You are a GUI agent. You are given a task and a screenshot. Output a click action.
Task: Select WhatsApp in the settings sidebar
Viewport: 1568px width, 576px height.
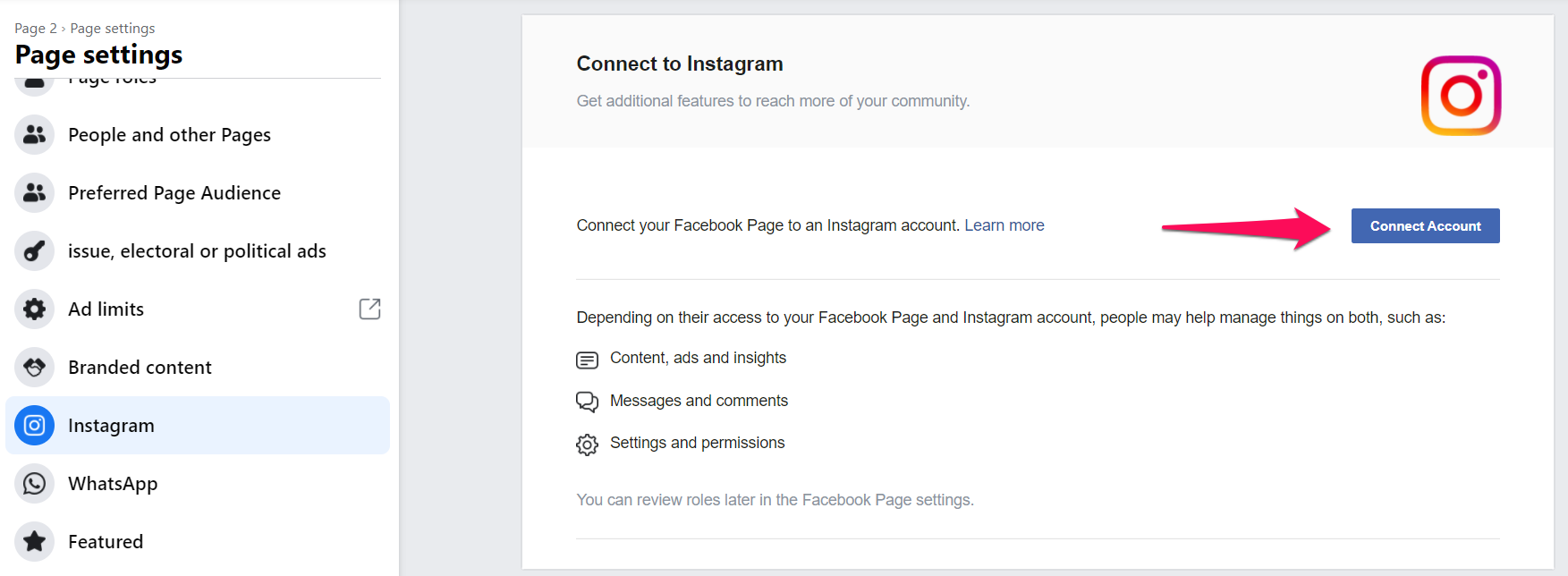pyautogui.click(x=113, y=484)
